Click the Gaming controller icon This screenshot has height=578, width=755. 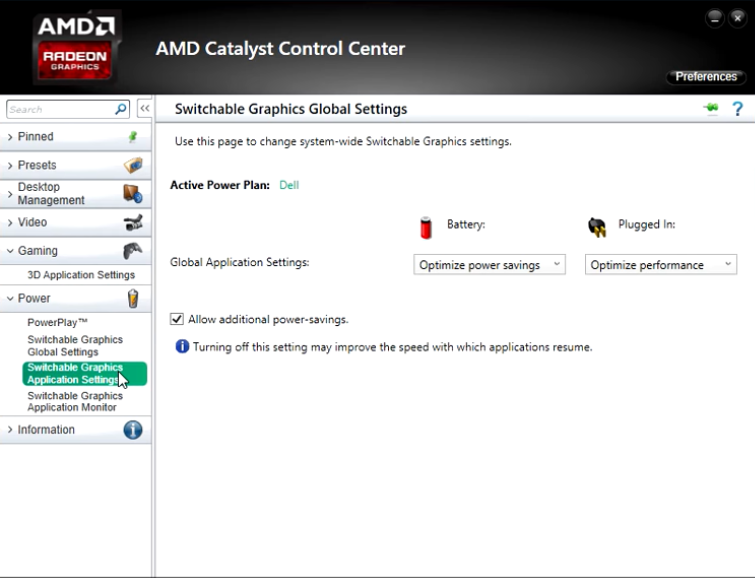pos(133,250)
